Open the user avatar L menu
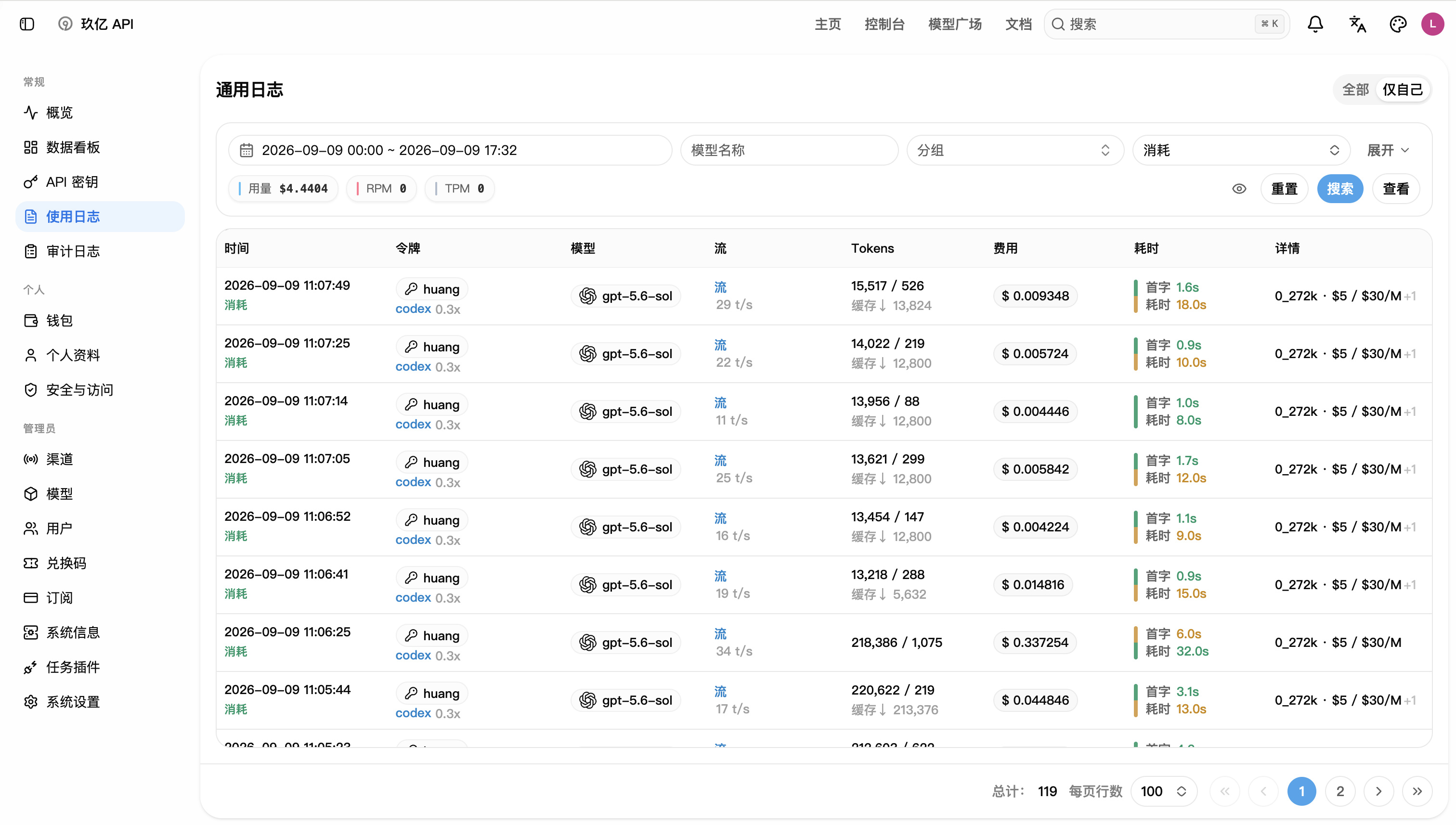 1432,24
